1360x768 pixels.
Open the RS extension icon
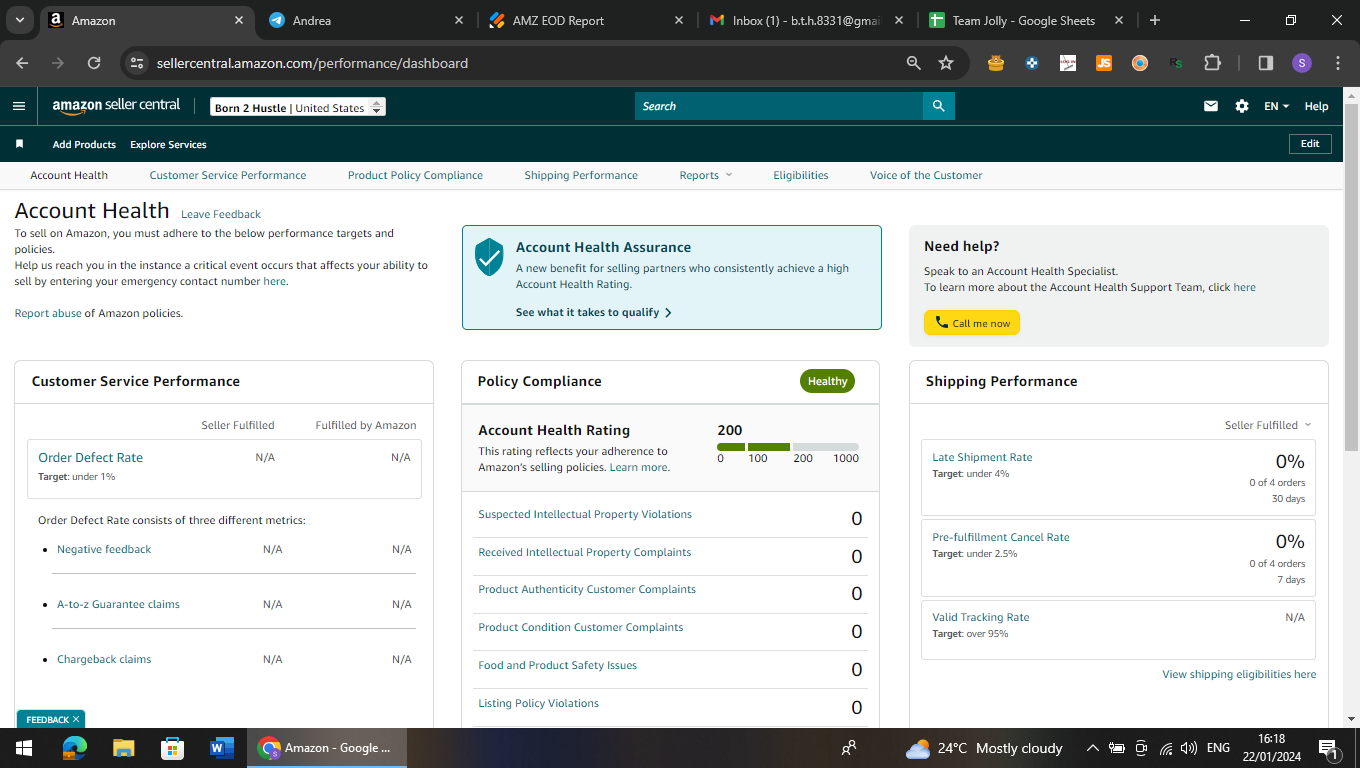point(1176,63)
